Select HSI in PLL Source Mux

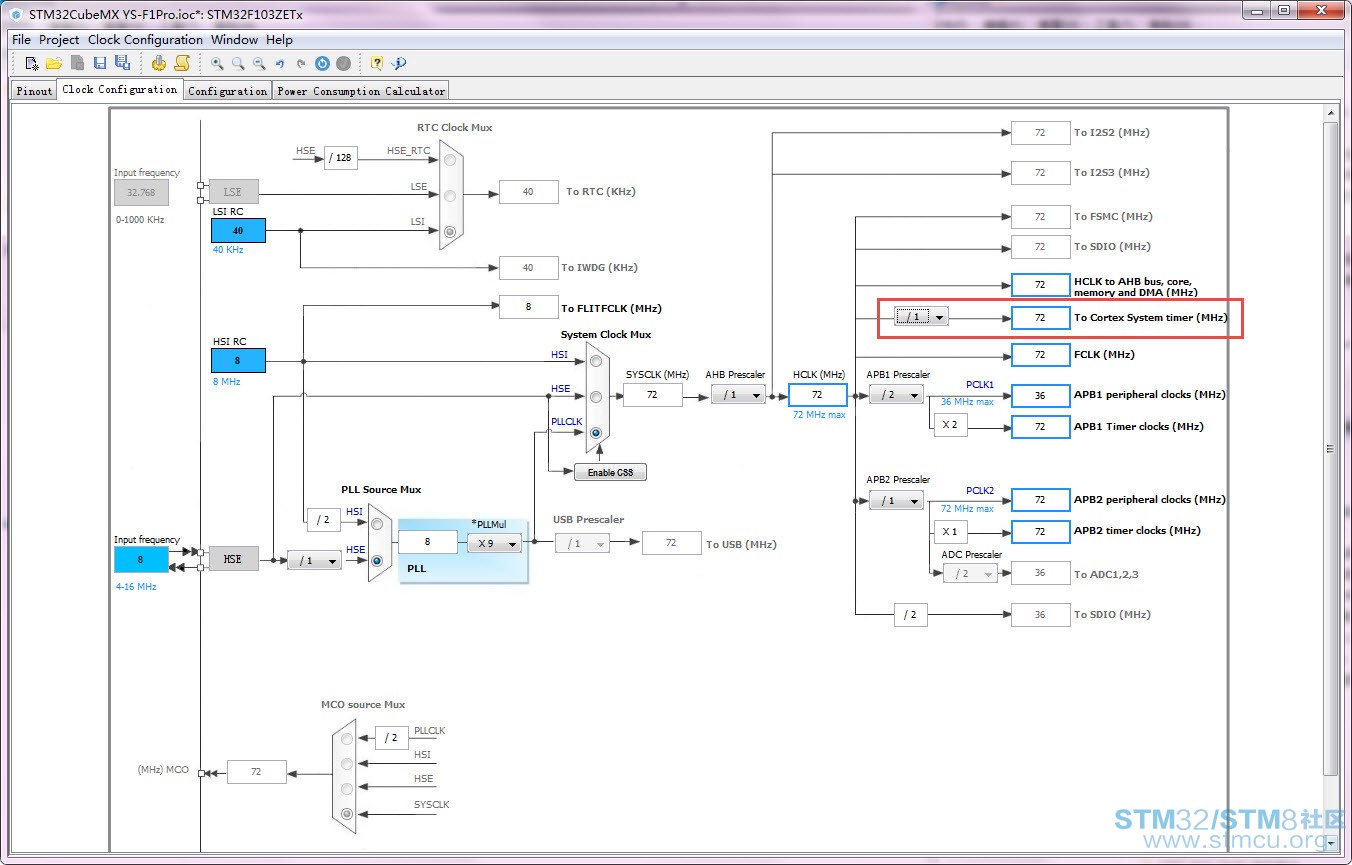tap(376, 523)
